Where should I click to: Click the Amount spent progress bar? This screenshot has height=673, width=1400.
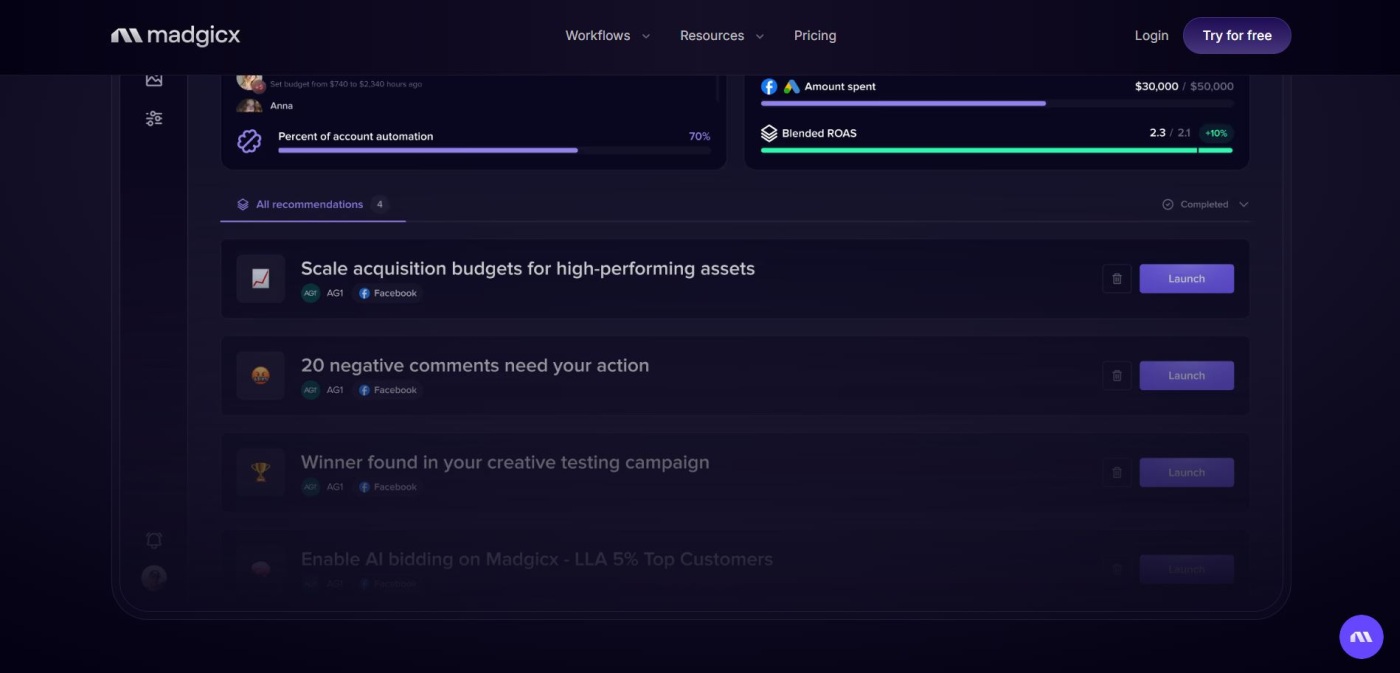click(x=997, y=103)
